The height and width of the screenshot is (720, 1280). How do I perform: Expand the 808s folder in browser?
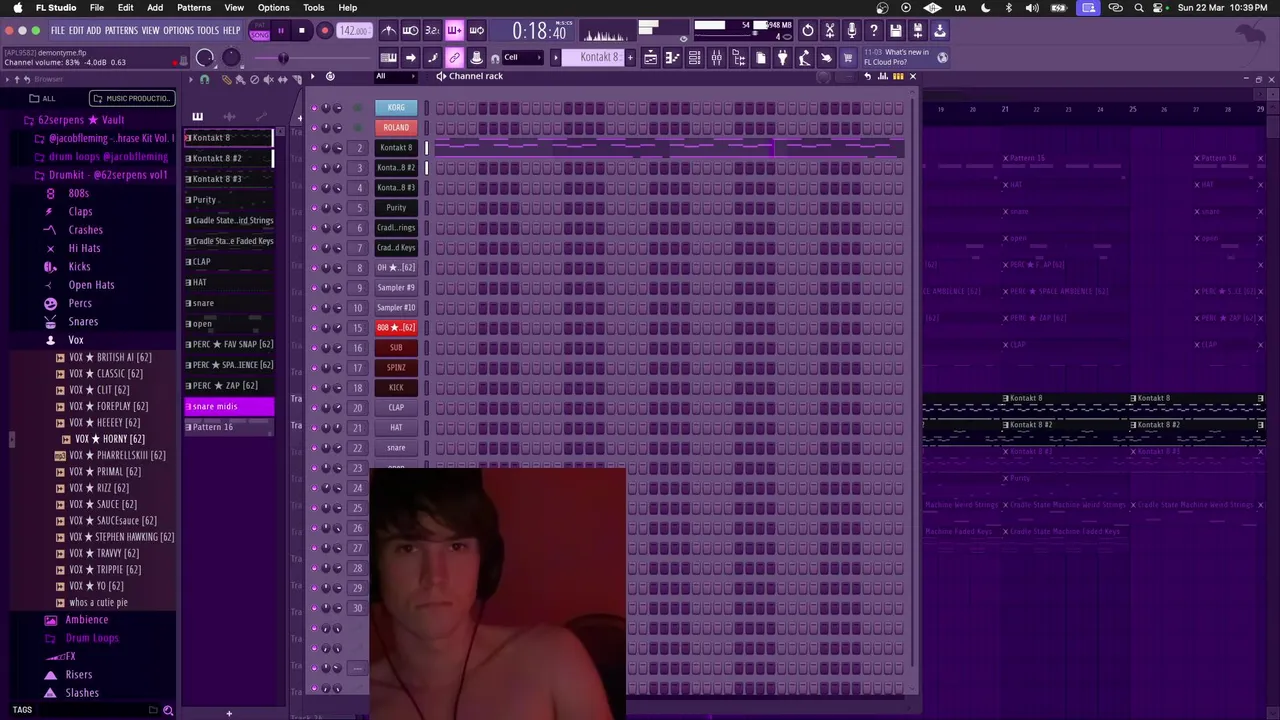click(x=79, y=193)
